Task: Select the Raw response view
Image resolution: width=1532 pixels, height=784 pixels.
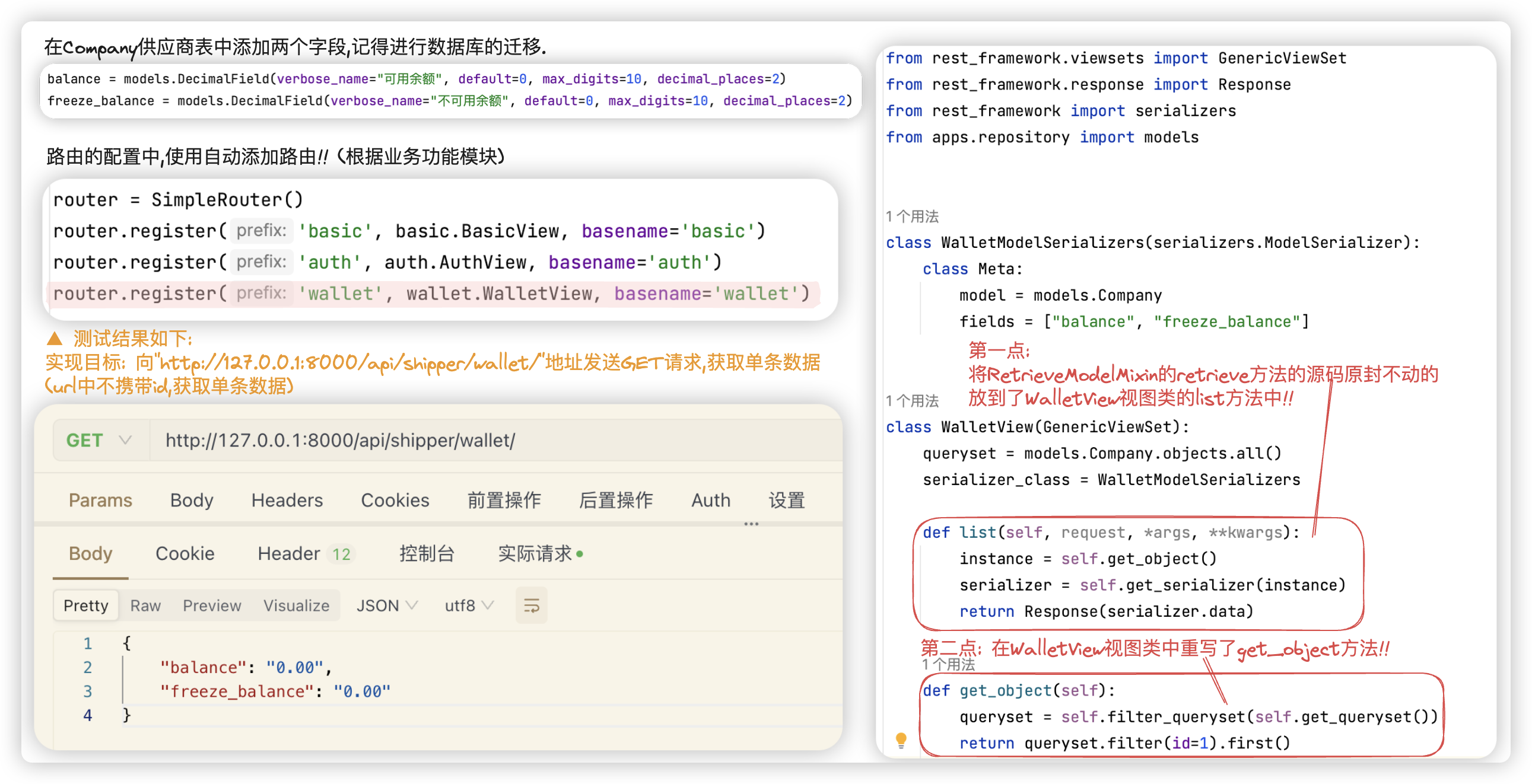Action: click(x=145, y=605)
